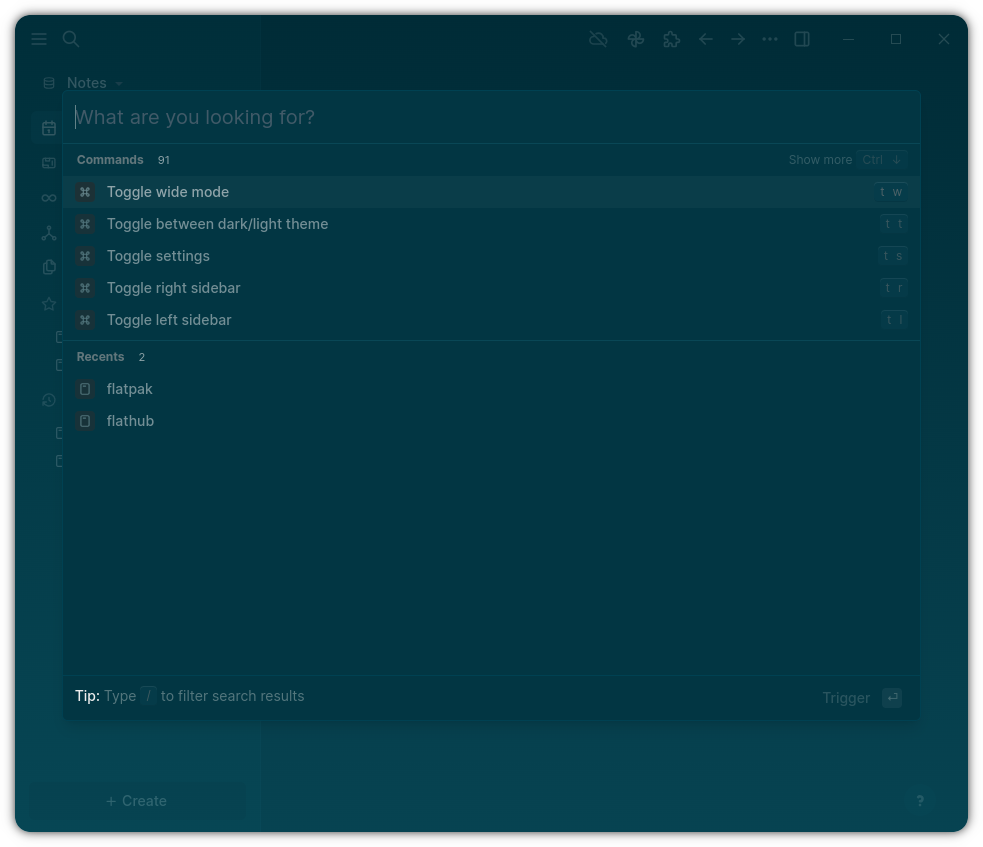Focus the 'What are you looking for?' field
The height and width of the screenshot is (847, 983).
pyautogui.click(x=490, y=117)
